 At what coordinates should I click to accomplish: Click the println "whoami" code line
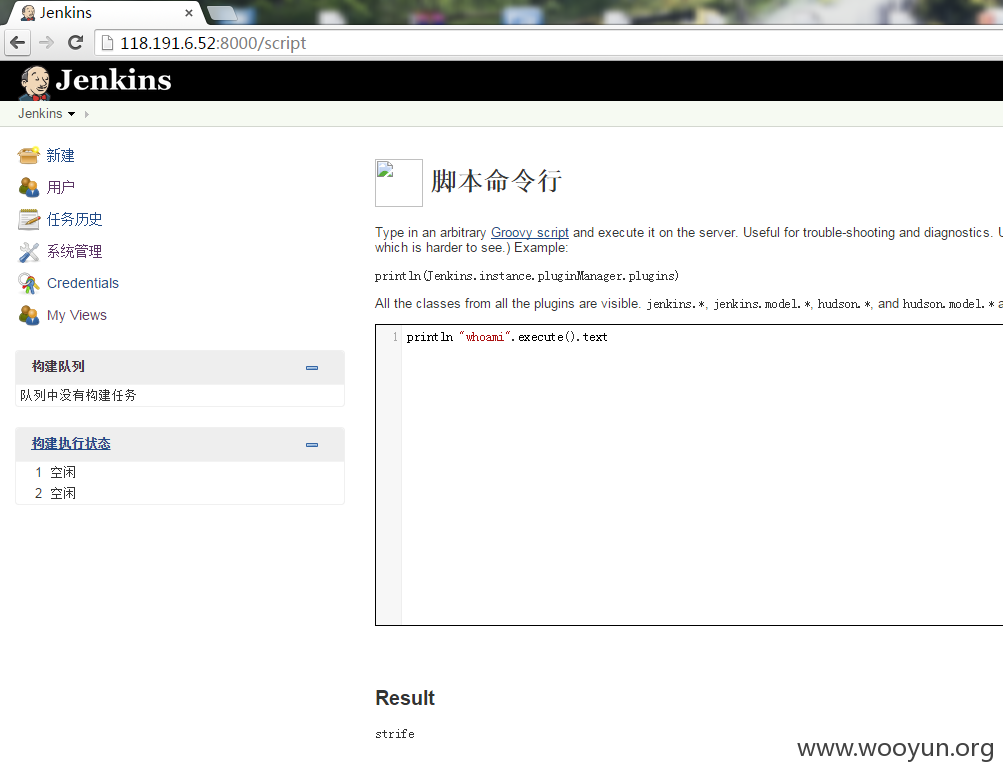507,337
